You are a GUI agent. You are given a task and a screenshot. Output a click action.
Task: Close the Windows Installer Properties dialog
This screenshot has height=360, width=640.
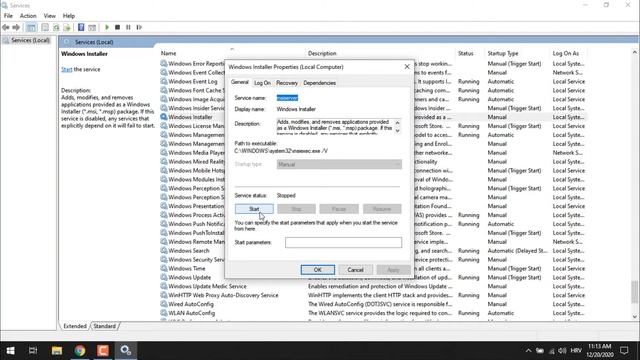coord(407,67)
